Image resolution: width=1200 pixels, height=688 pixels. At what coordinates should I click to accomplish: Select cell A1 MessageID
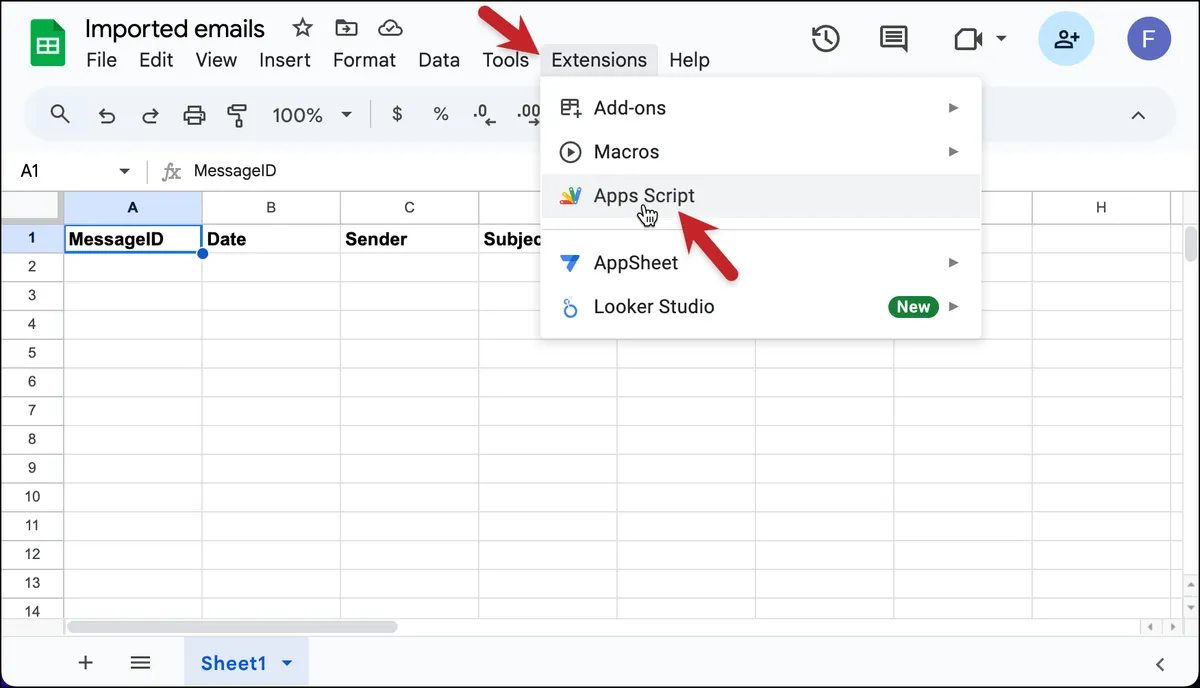[133, 240]
